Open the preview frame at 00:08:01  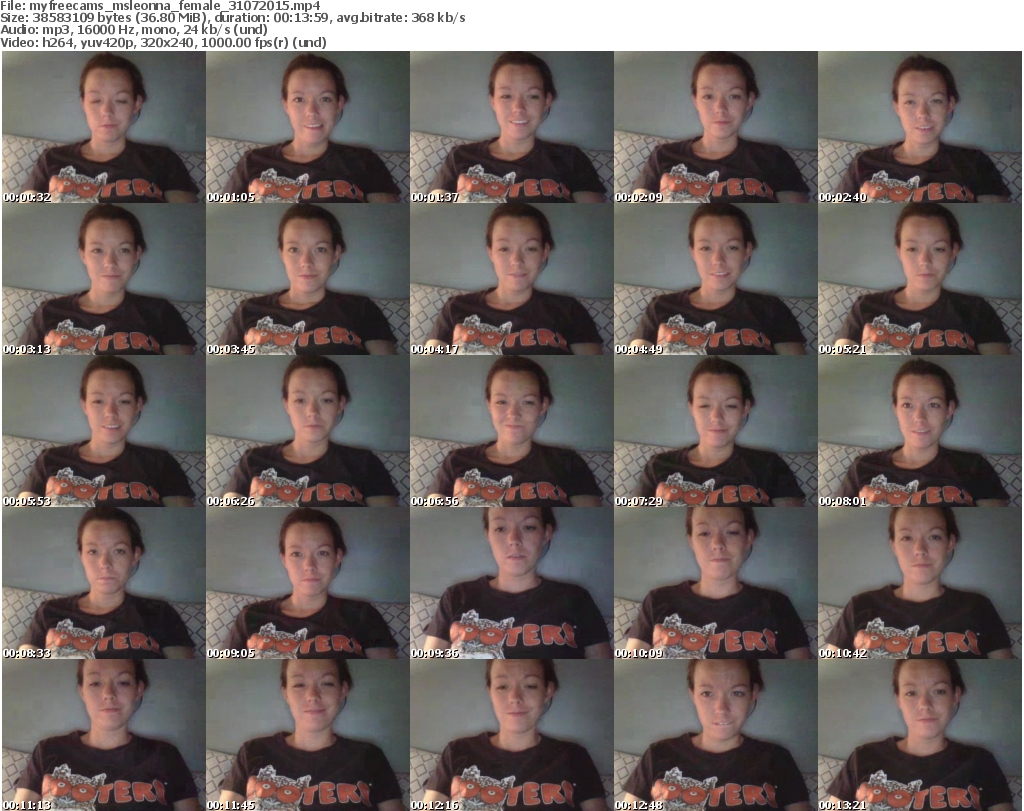(x=920, y=431)
